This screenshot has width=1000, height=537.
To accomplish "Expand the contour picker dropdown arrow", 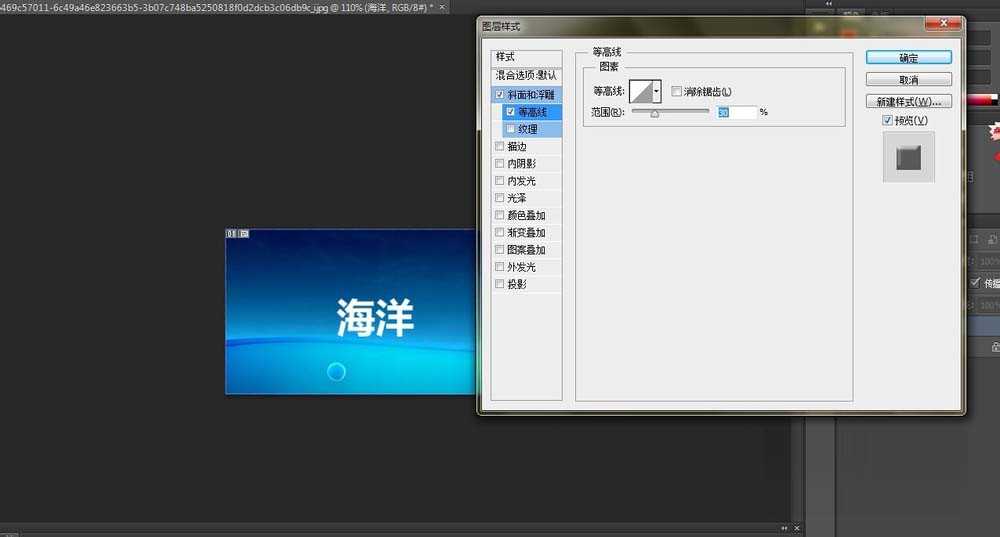I will click(x=657, y=92).
